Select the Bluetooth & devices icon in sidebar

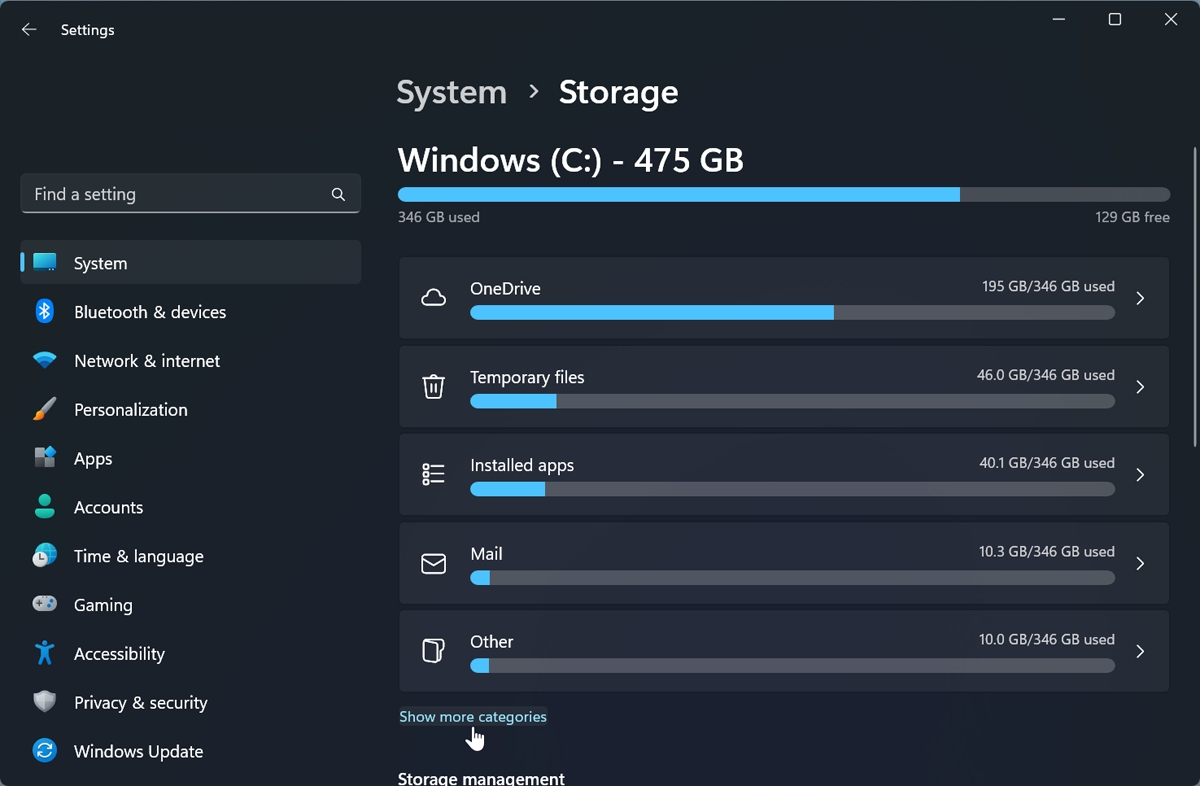pos(45,312)
